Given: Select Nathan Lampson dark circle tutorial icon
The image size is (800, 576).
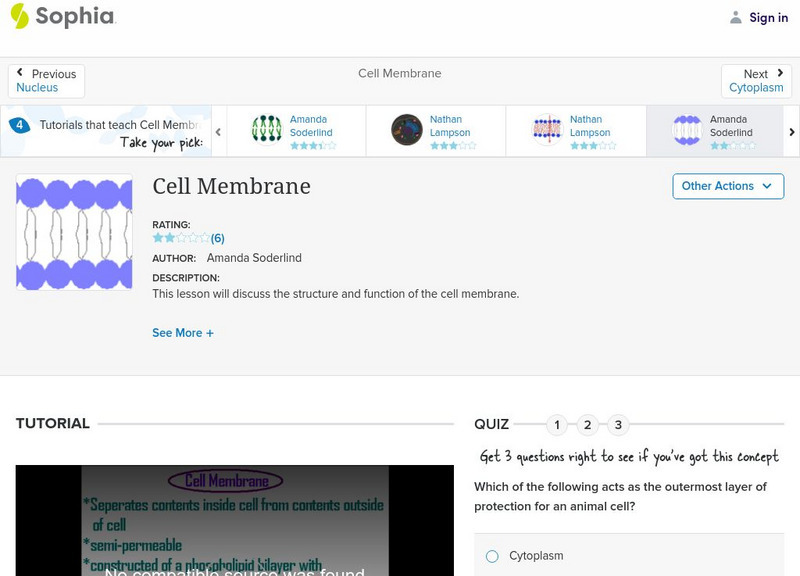Looking at the screenshot, I should (x=407, y=130).
